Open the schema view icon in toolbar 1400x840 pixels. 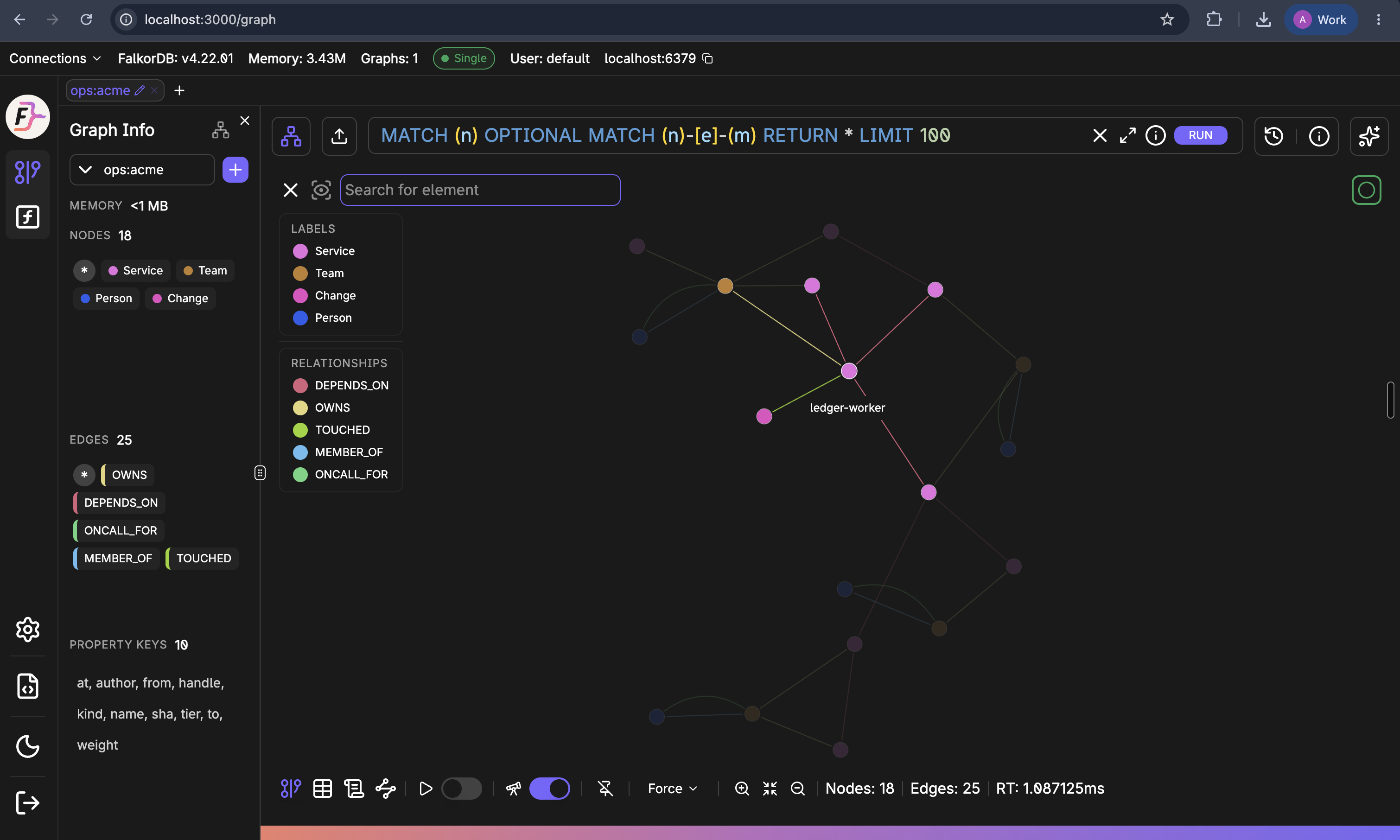point(291,136)
